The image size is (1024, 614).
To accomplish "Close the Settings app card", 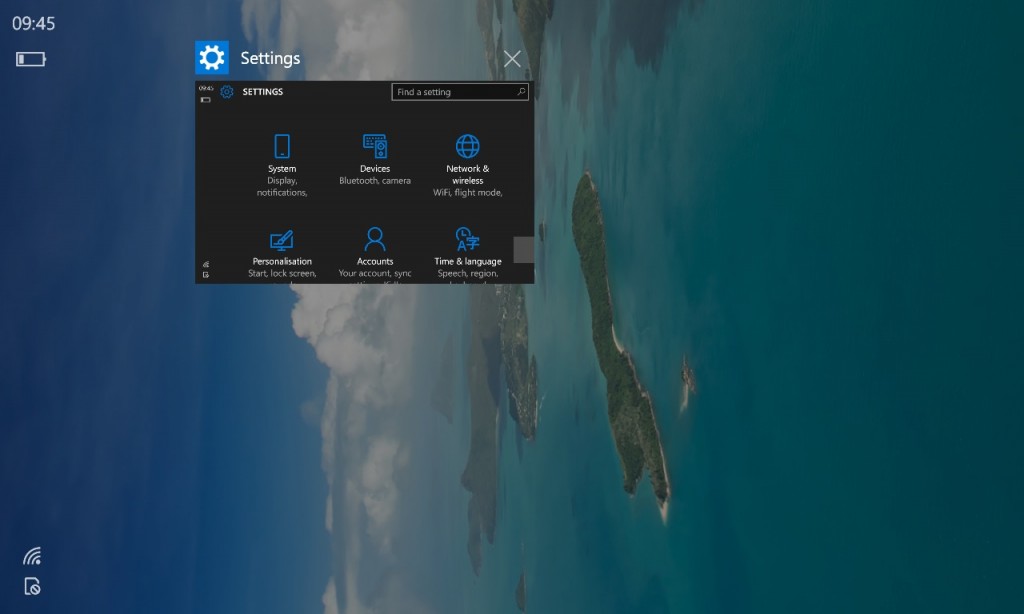I will (512, 59).
